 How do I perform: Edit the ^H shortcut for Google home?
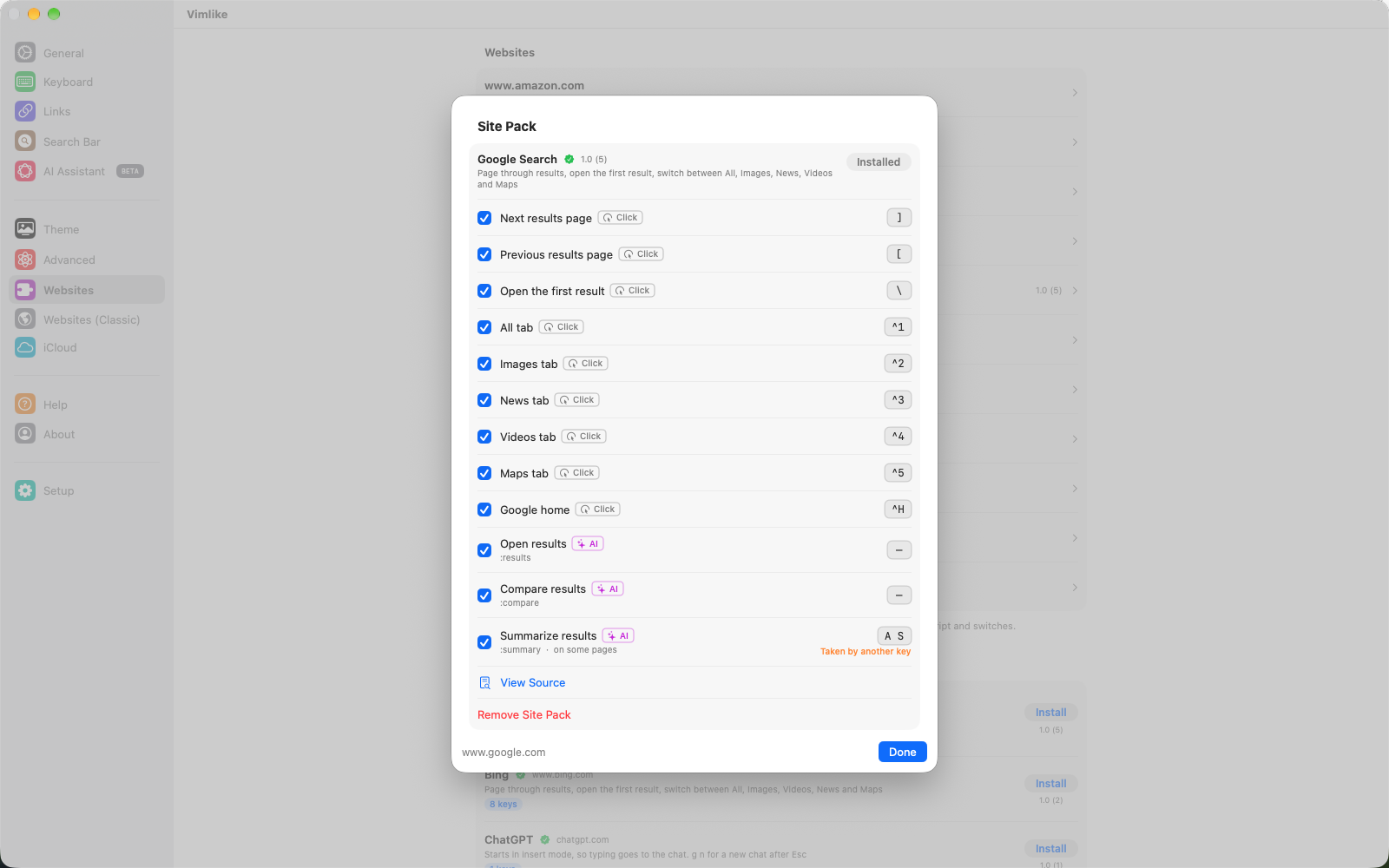click(x=898, y=510)
